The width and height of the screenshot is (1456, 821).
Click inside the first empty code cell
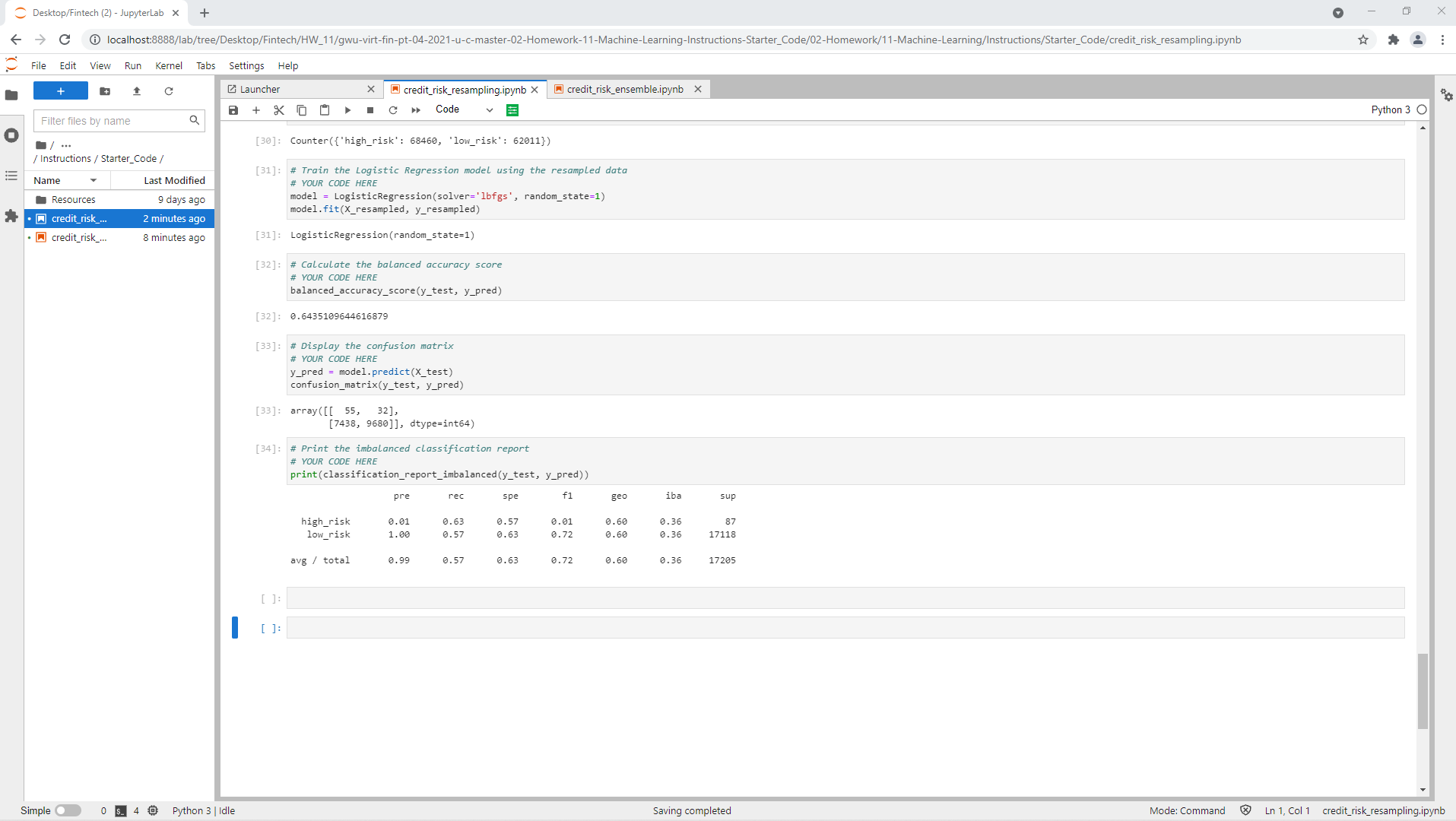[845, 598]
